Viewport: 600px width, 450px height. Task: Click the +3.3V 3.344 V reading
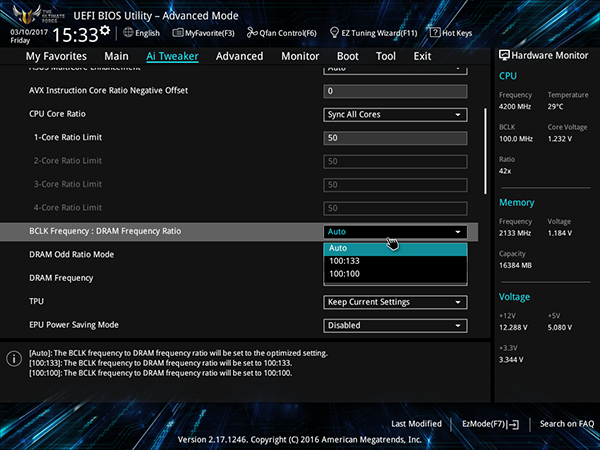511,360
